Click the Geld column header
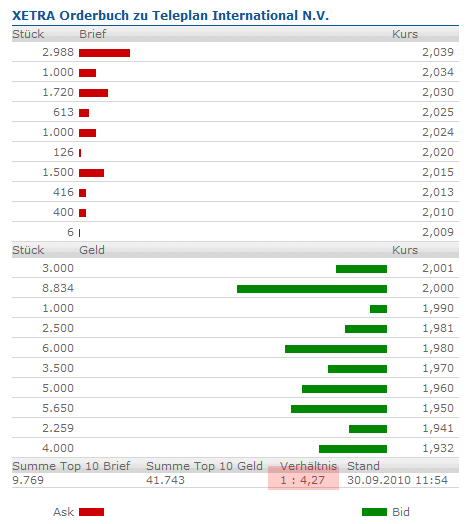Image resolution: width=470 pixels, height=524 pixels. (x=92, y=250)
